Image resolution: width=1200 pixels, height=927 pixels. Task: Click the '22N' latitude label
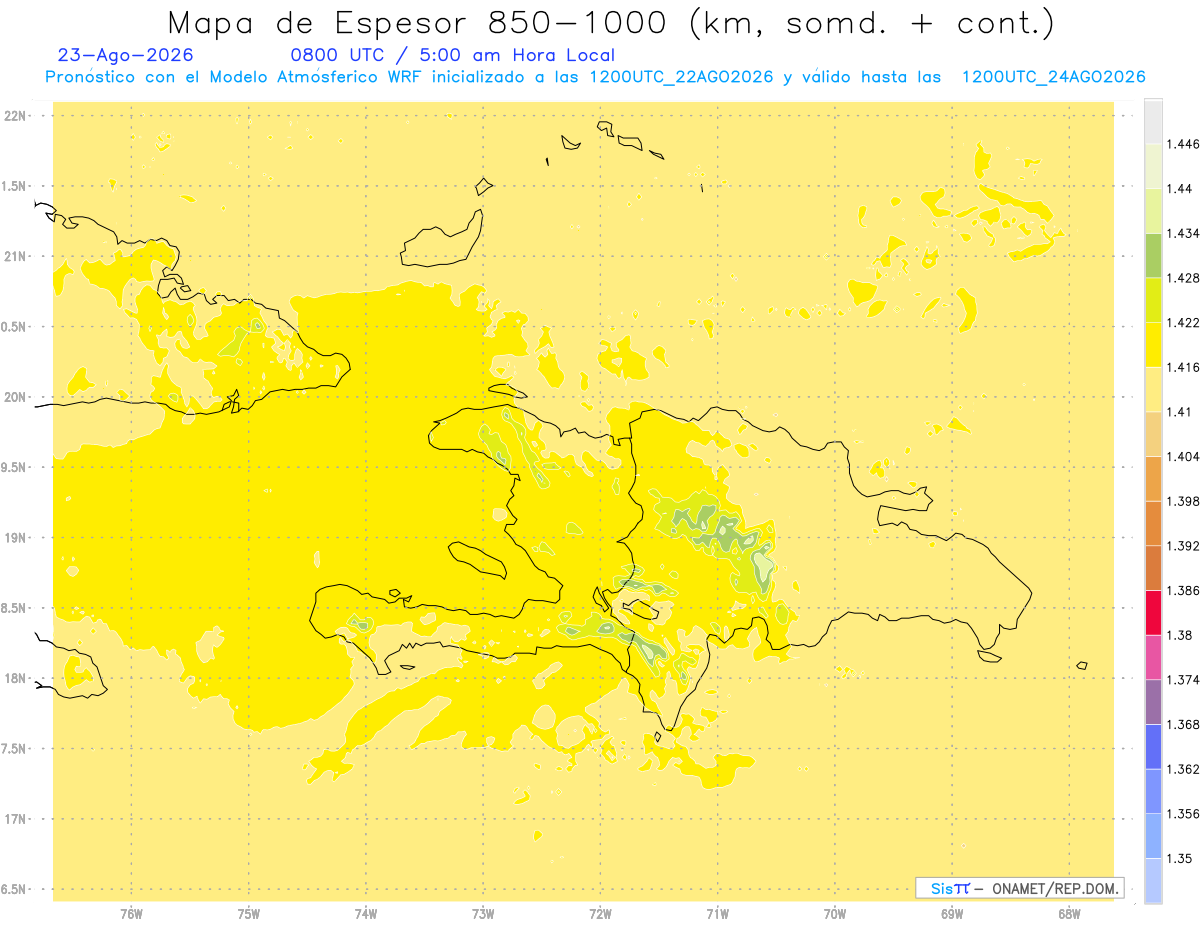pyautogui.click(x=16, y=116)
